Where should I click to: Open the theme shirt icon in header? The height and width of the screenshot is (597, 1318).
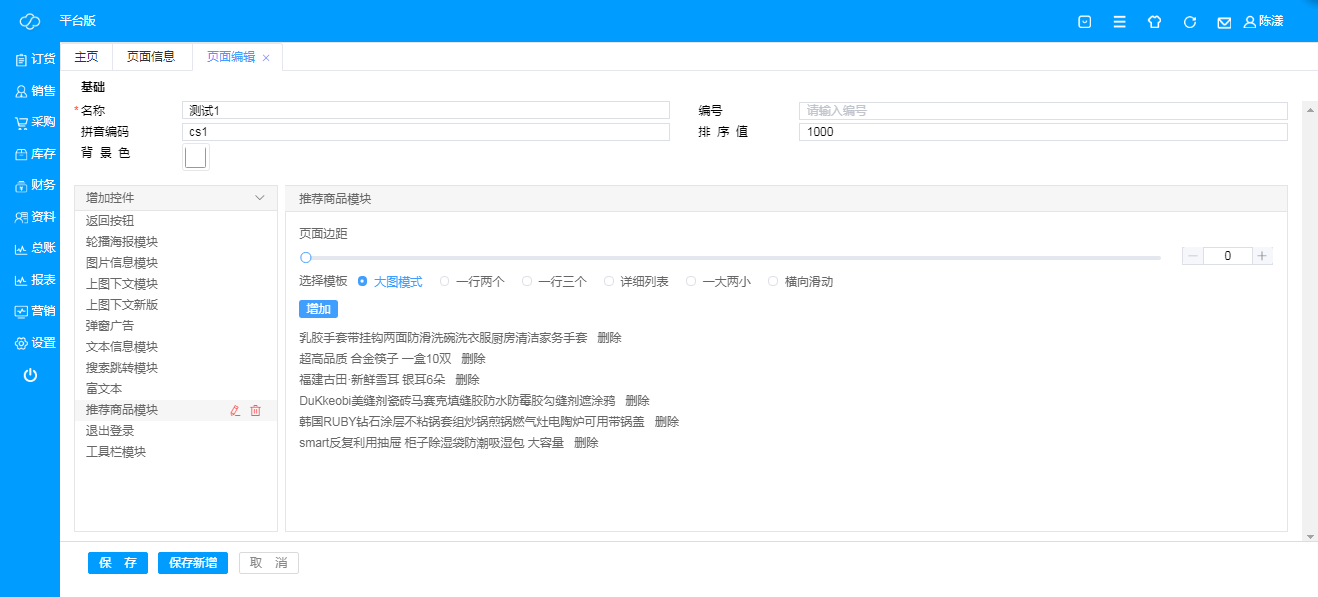(x=1154, y=22)
